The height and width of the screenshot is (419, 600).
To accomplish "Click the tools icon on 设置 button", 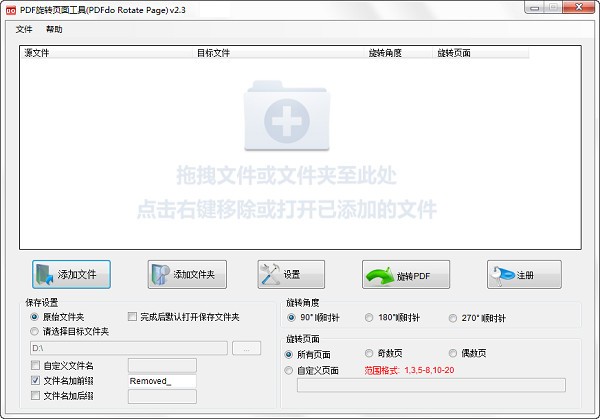I will point(270,274).
